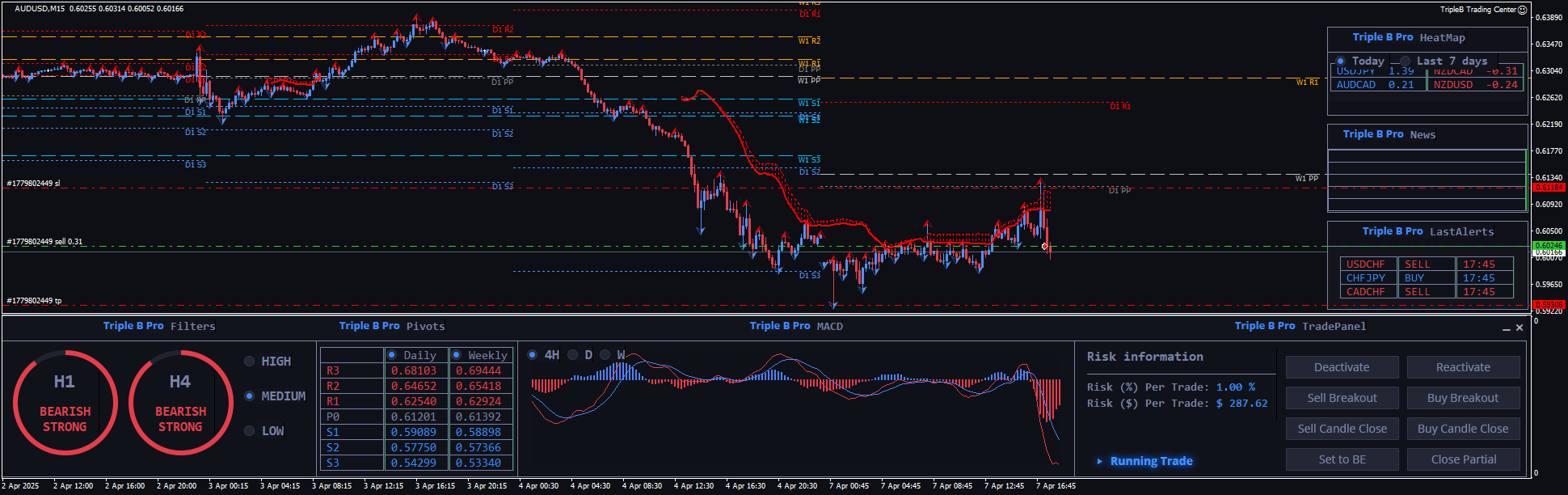Click the USDCHF row in LastAlerts
This screenshot has width=1568, height=495.
point(1366,264)
